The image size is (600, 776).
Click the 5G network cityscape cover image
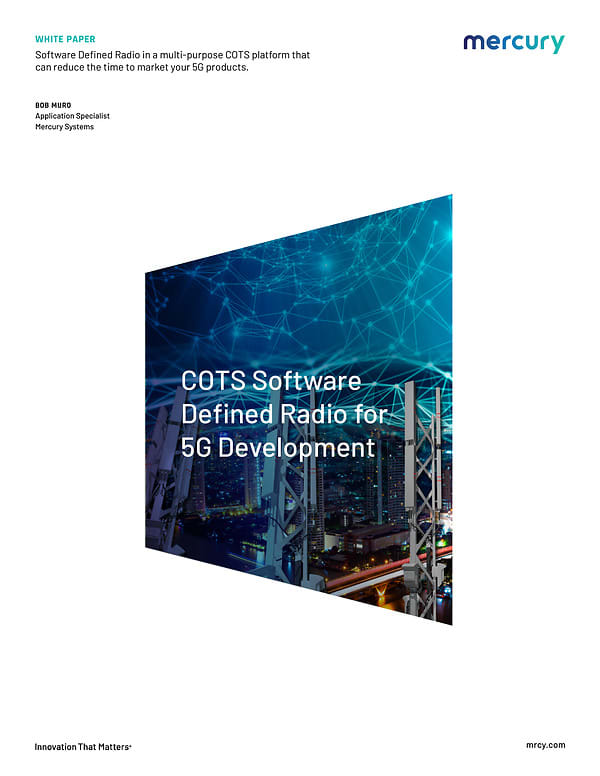pyautogui.click(x=299, y=410)
